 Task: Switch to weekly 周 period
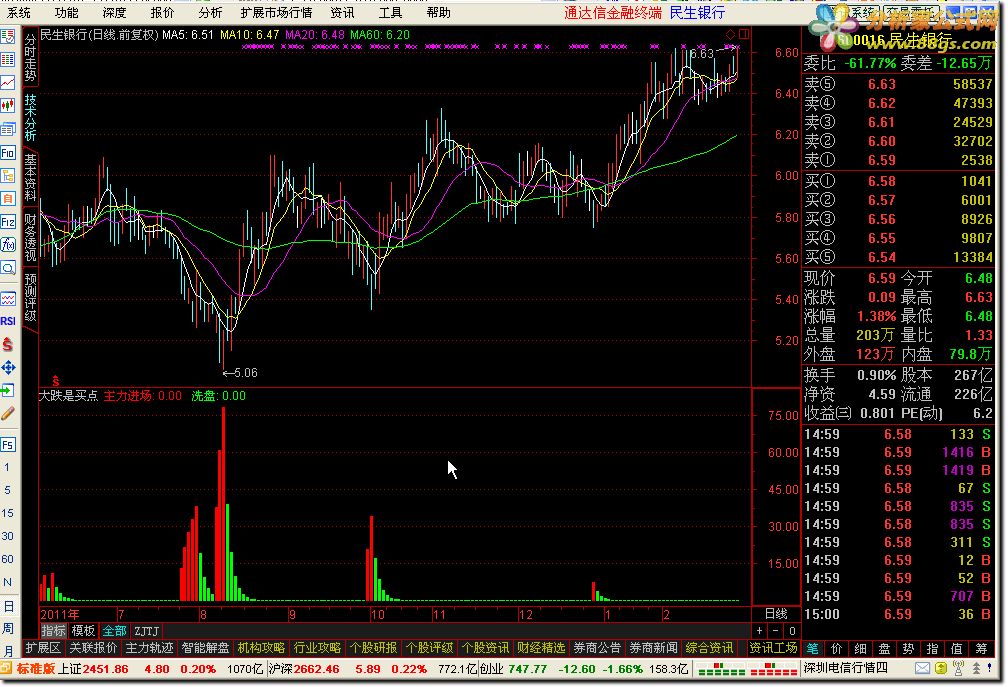coord(8,629)
